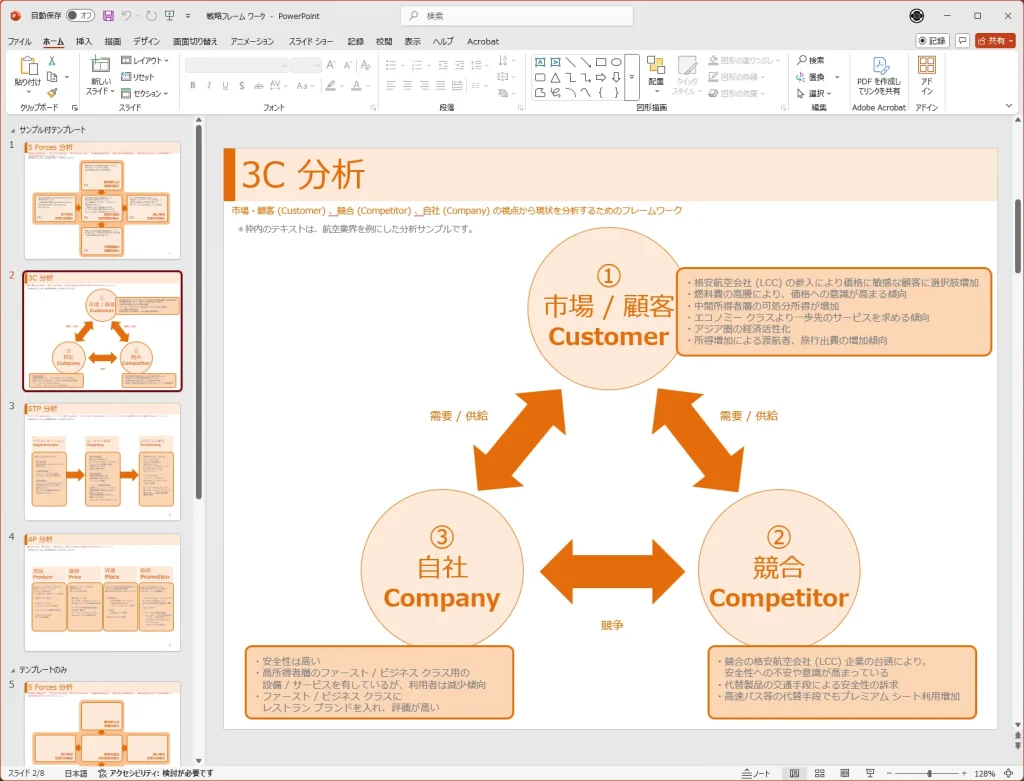Collapse the サンプル付テンプレート section
Viewport: 1024px width, 781px height.
click(12, 130)
